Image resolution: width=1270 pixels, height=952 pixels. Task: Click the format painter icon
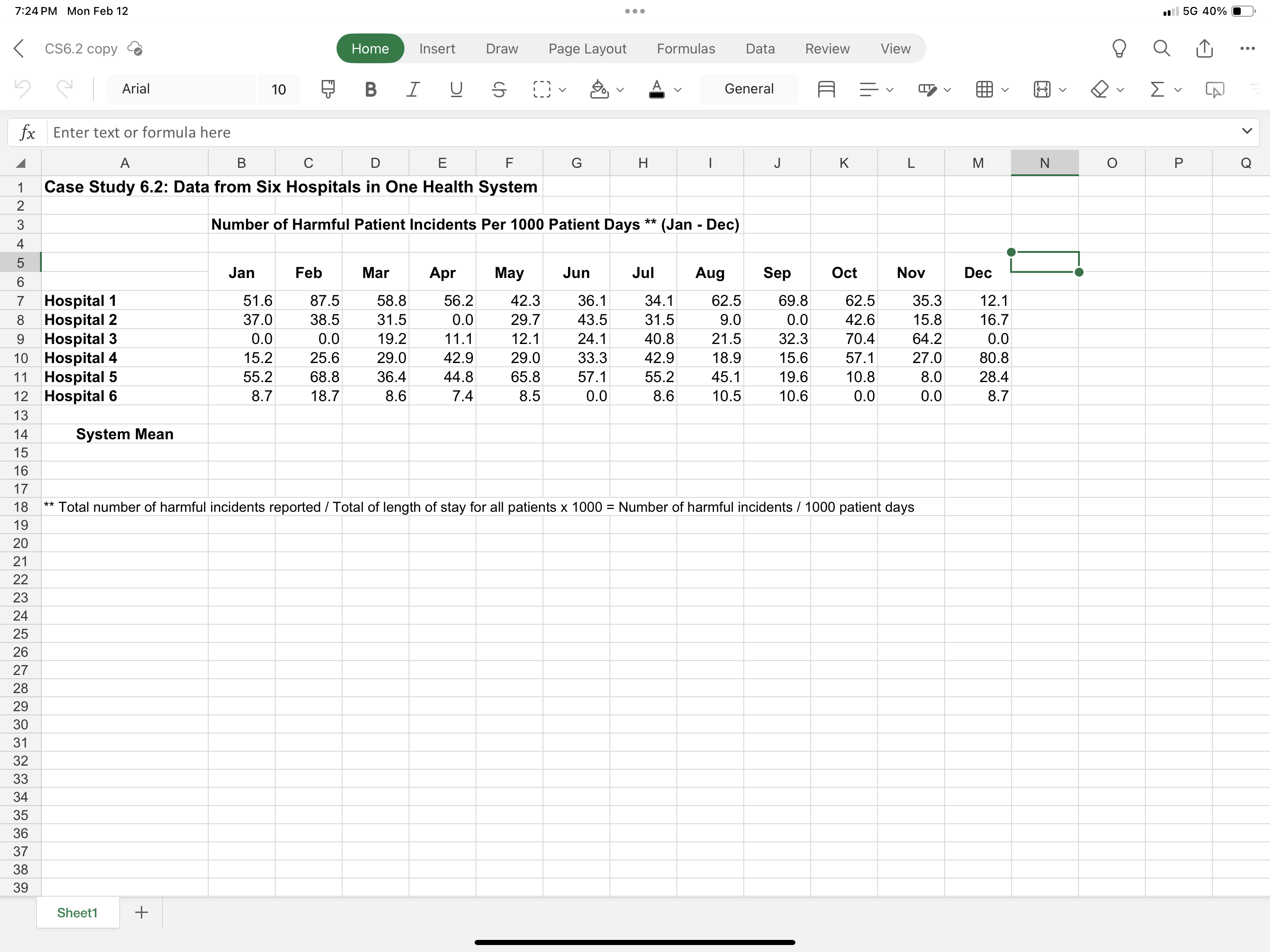[x=328, y=89]
